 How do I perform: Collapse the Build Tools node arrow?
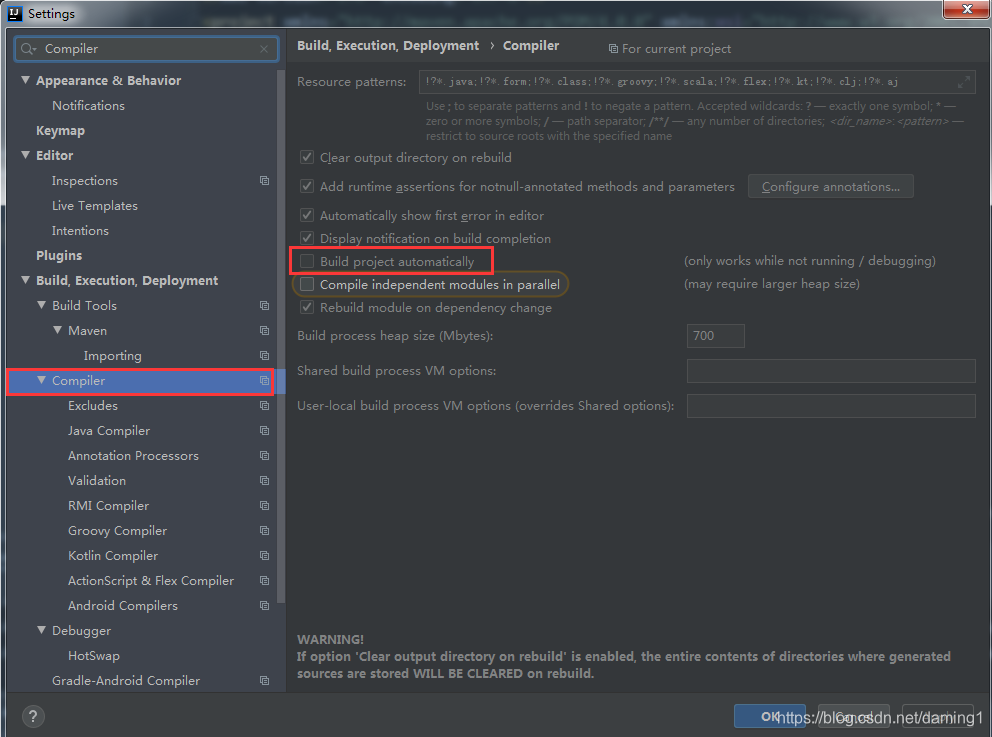tap(42, 305)
